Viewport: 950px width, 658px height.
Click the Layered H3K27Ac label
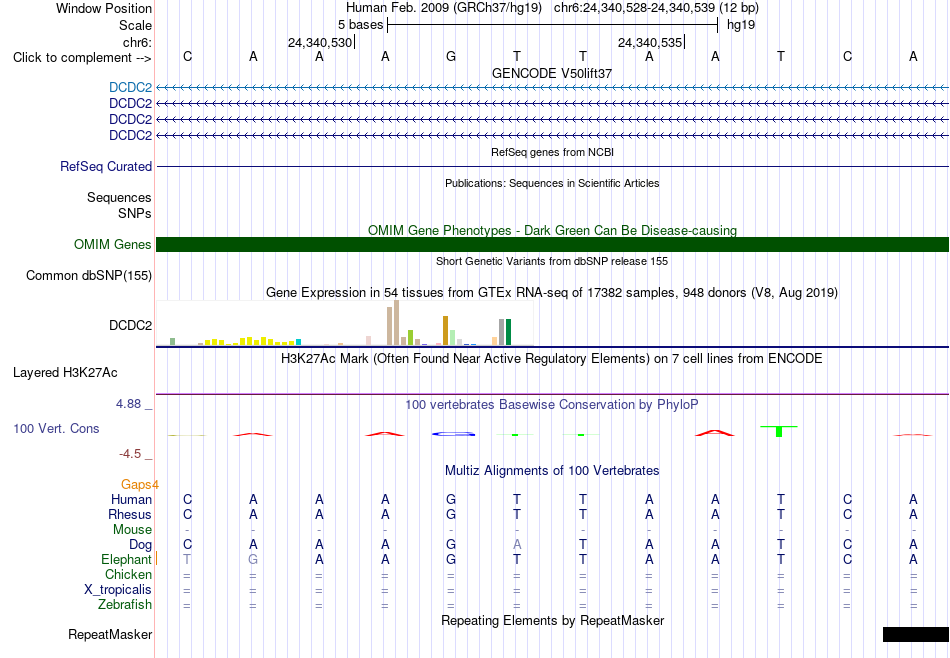click(x=65, y=373)
